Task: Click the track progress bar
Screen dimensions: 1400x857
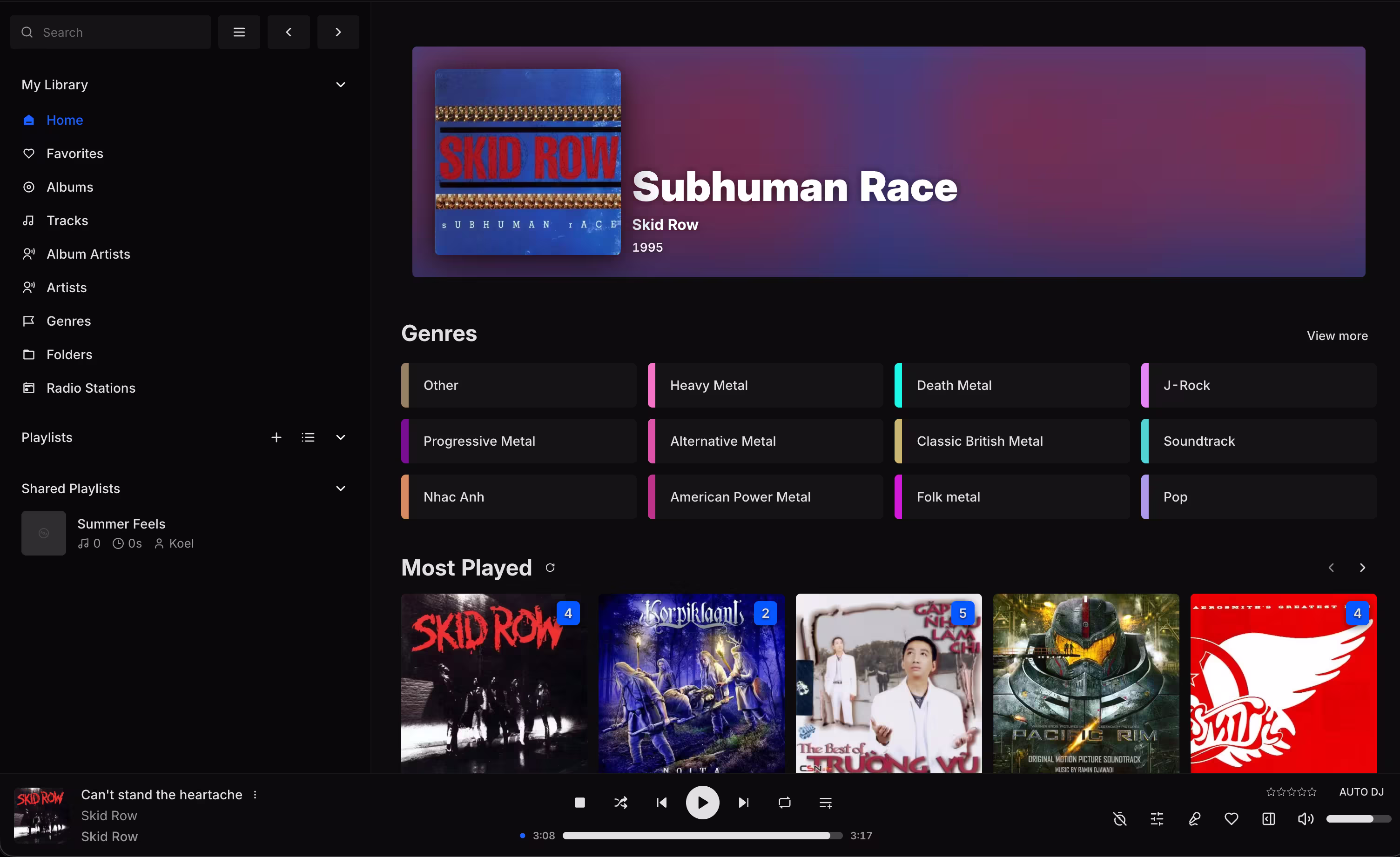Action: (x=702, y=836)
